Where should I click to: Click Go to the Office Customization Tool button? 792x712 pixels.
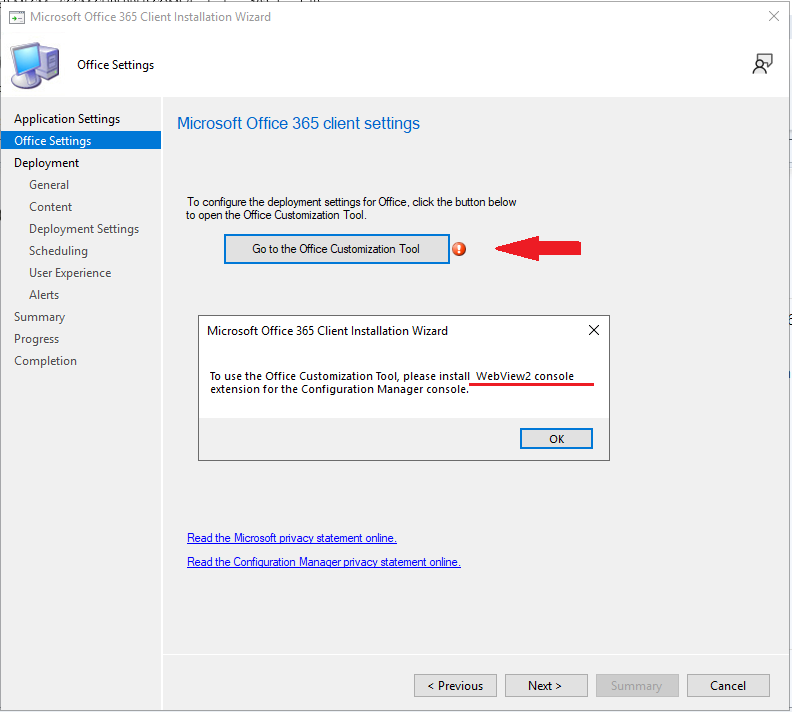coord(336,249)
